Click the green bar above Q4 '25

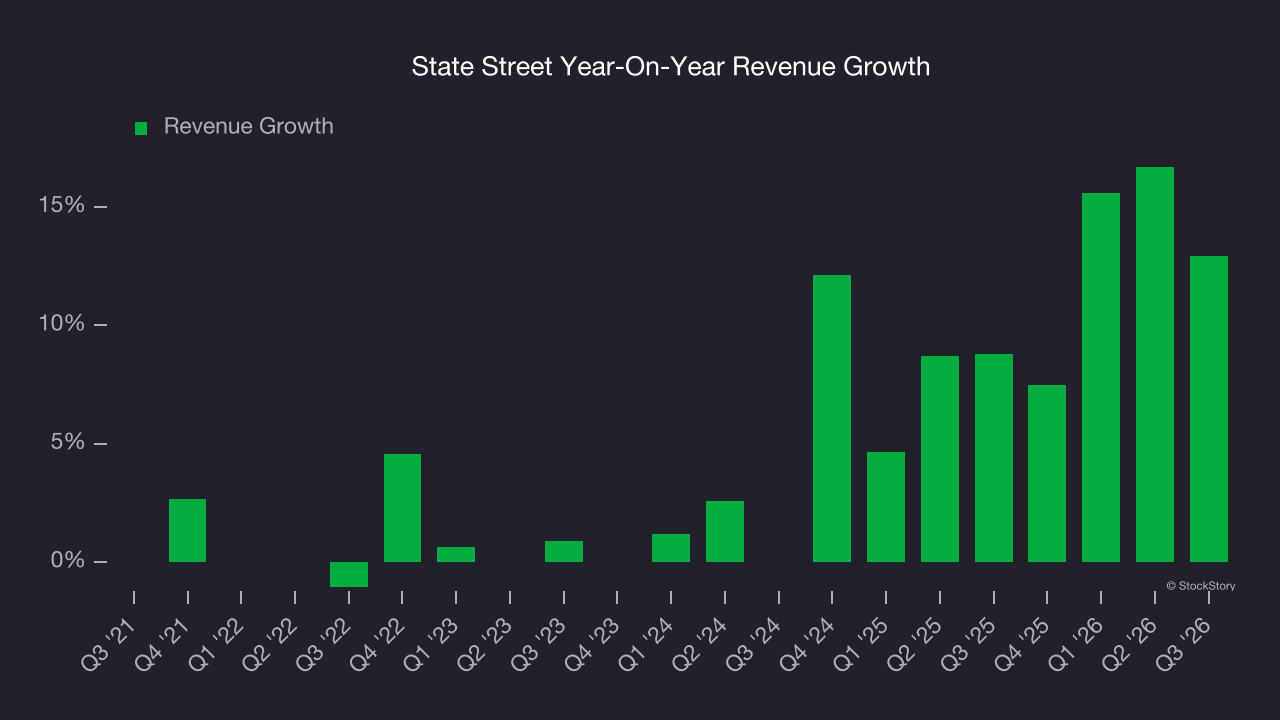1047,473
